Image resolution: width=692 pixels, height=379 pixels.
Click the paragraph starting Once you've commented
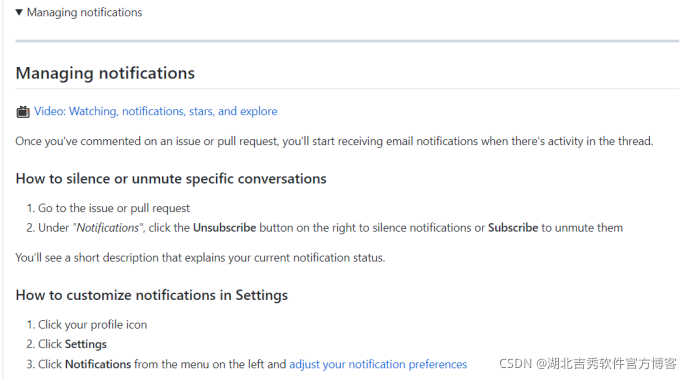[x=334, y=141]
